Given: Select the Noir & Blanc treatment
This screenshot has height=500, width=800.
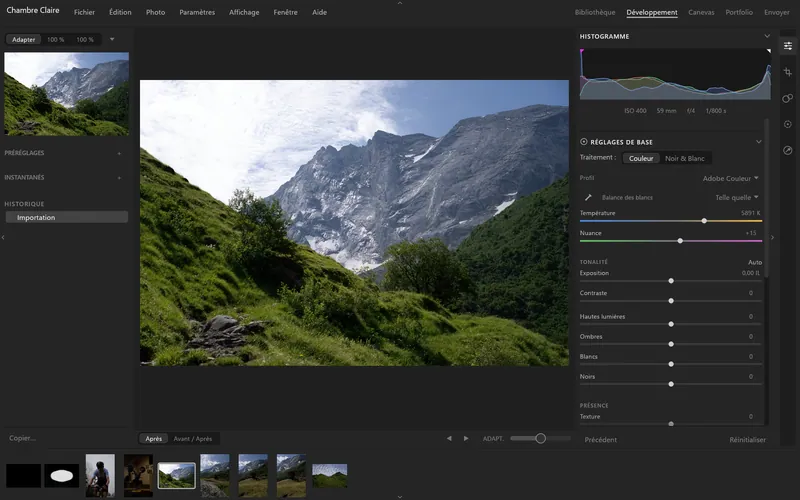Looking at the screenshot, I should [685, 158].
